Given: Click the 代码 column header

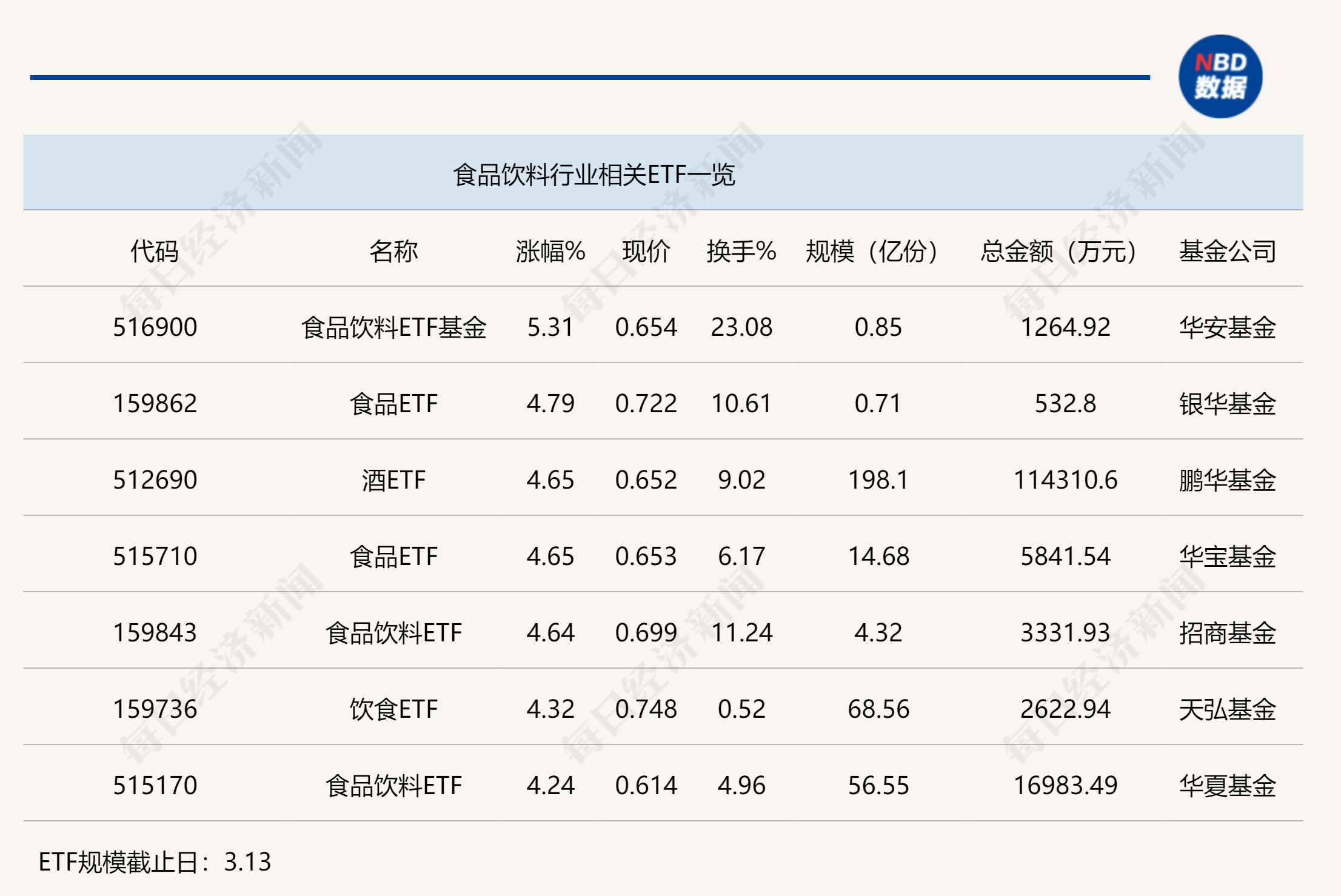Looking at the screenshot, I should click(155, 251).
